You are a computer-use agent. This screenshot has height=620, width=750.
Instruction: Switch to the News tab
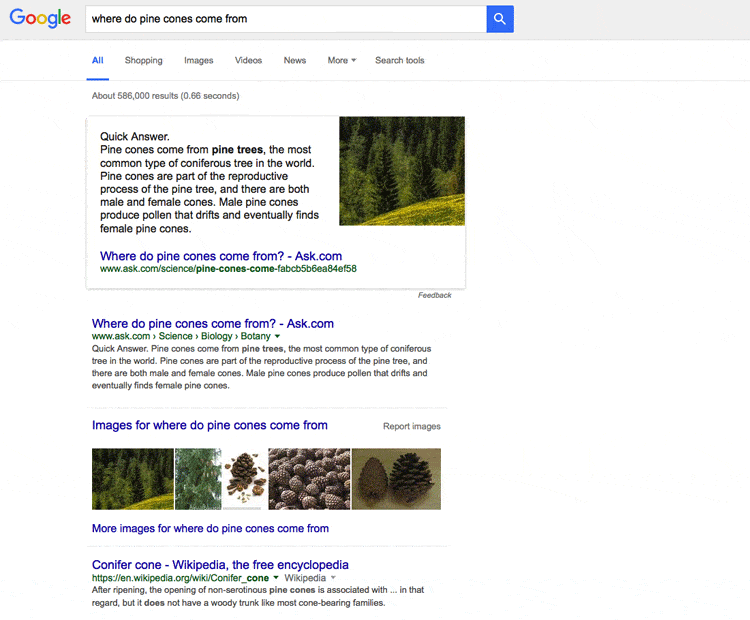(295, 60)
